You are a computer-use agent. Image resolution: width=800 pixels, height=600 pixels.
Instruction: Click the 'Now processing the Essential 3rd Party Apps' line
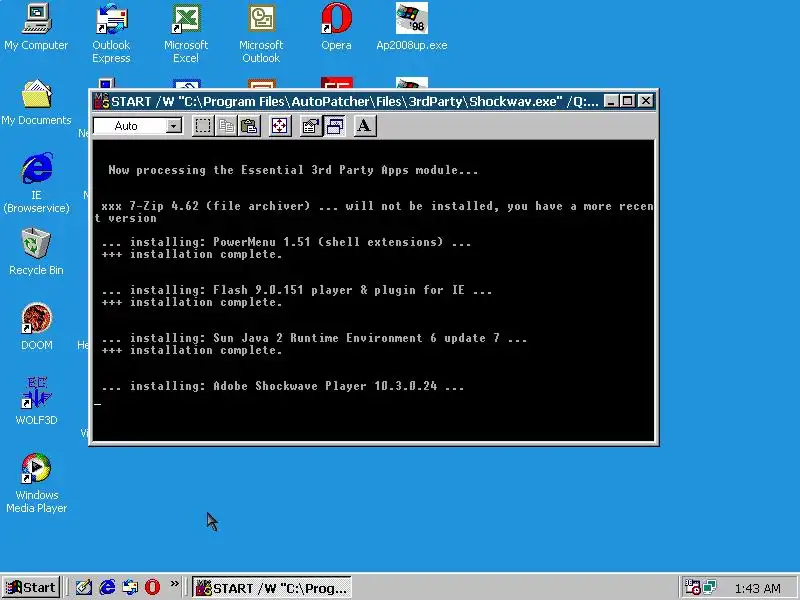(x=293, y=170)
